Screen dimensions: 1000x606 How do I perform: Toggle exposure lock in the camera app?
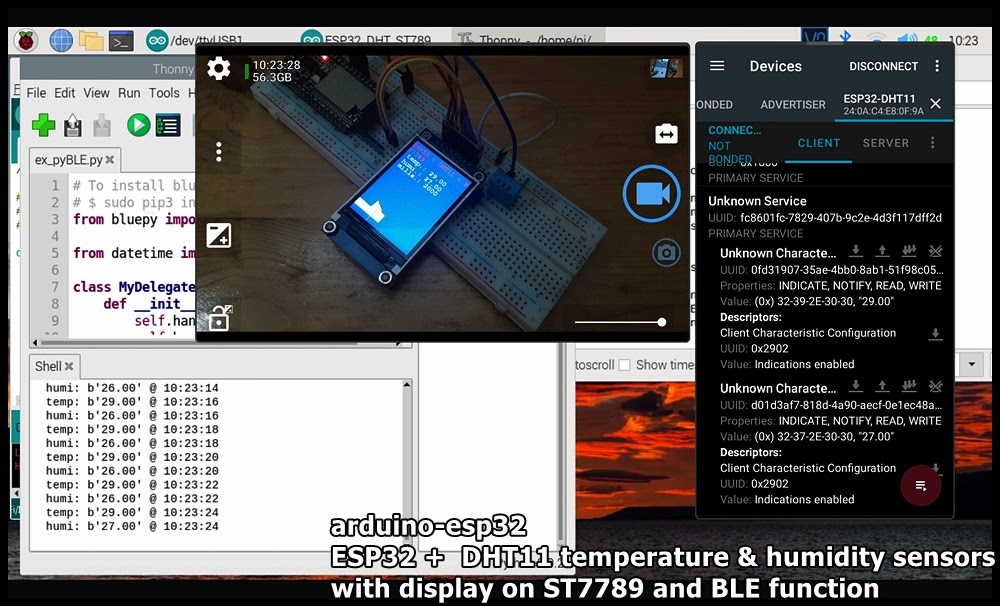point(218,318)
